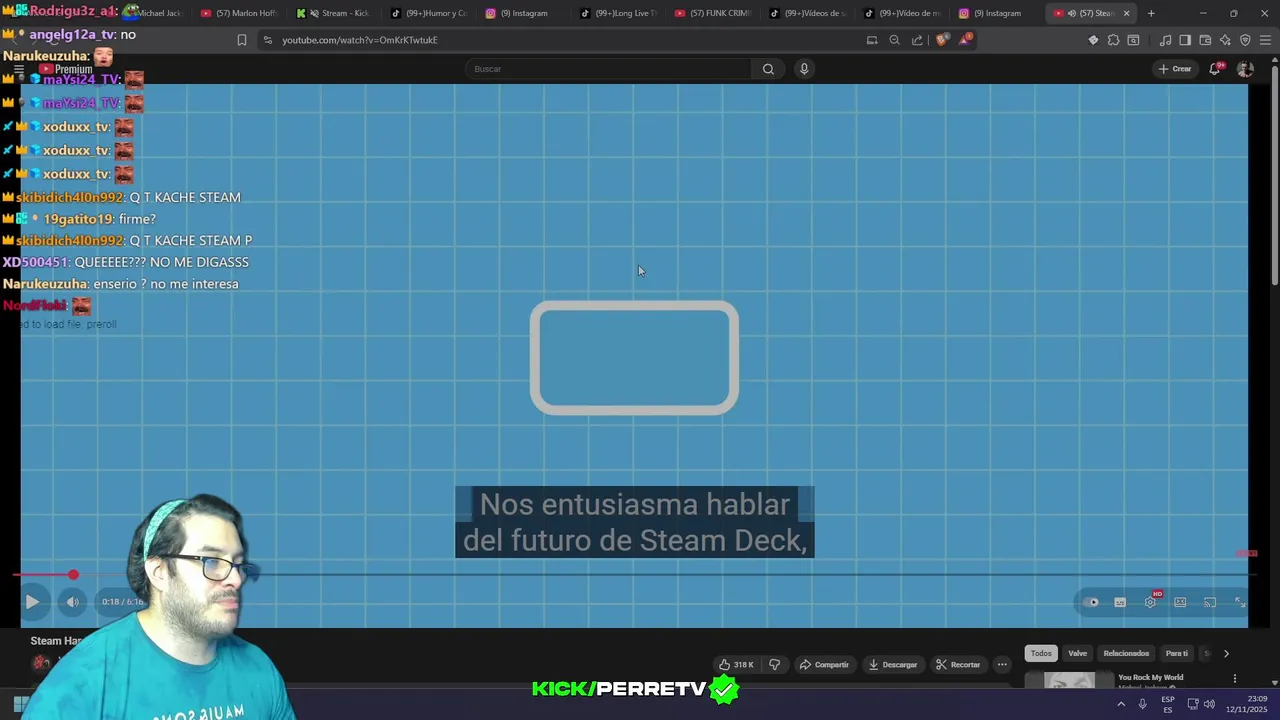Screen dimensions: 1280x720
Task: Switch ESP ES keyboard language
Action: pyautogui.click(x=1168, y=704)
